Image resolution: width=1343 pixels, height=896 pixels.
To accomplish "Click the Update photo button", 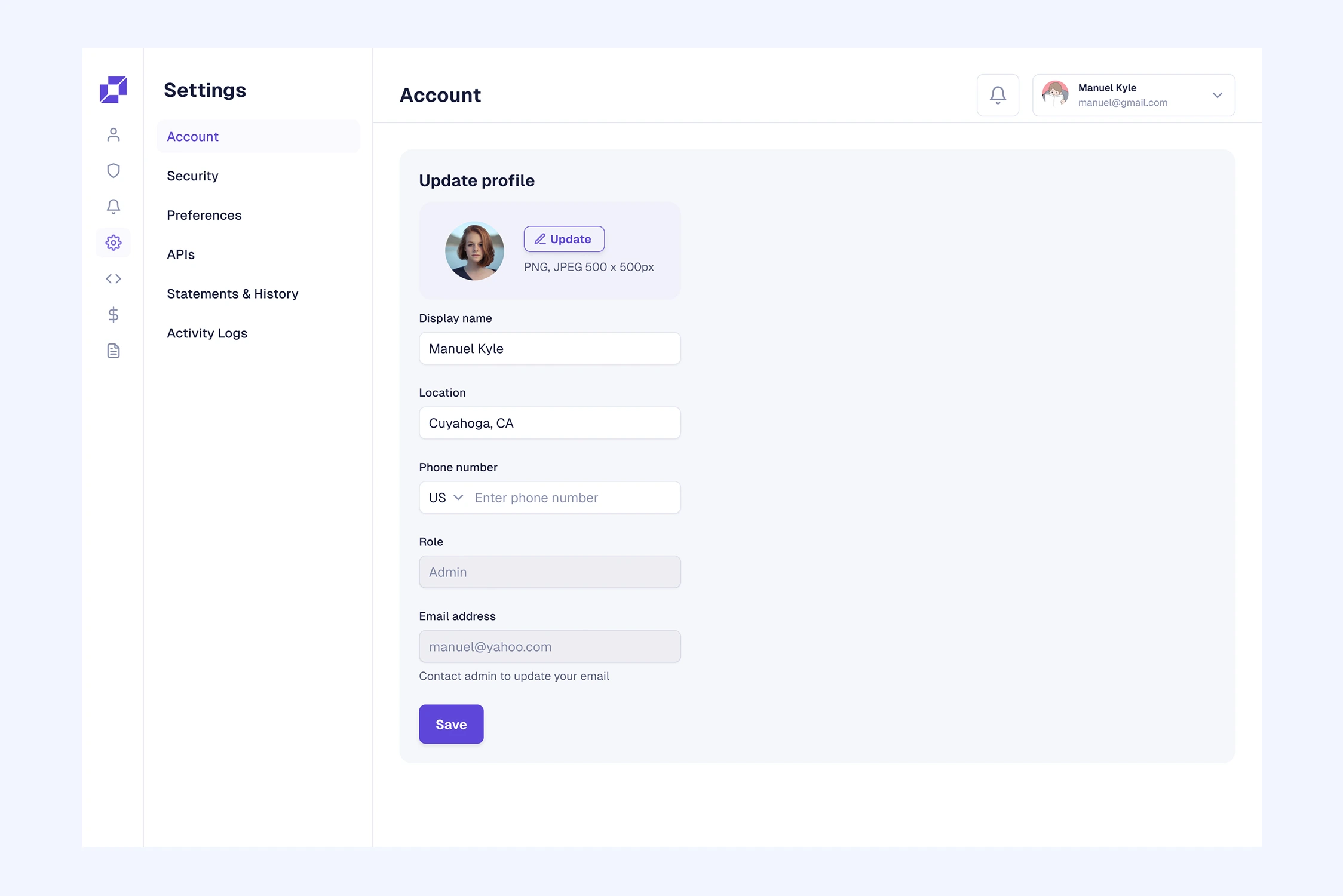I will point(564,239).
